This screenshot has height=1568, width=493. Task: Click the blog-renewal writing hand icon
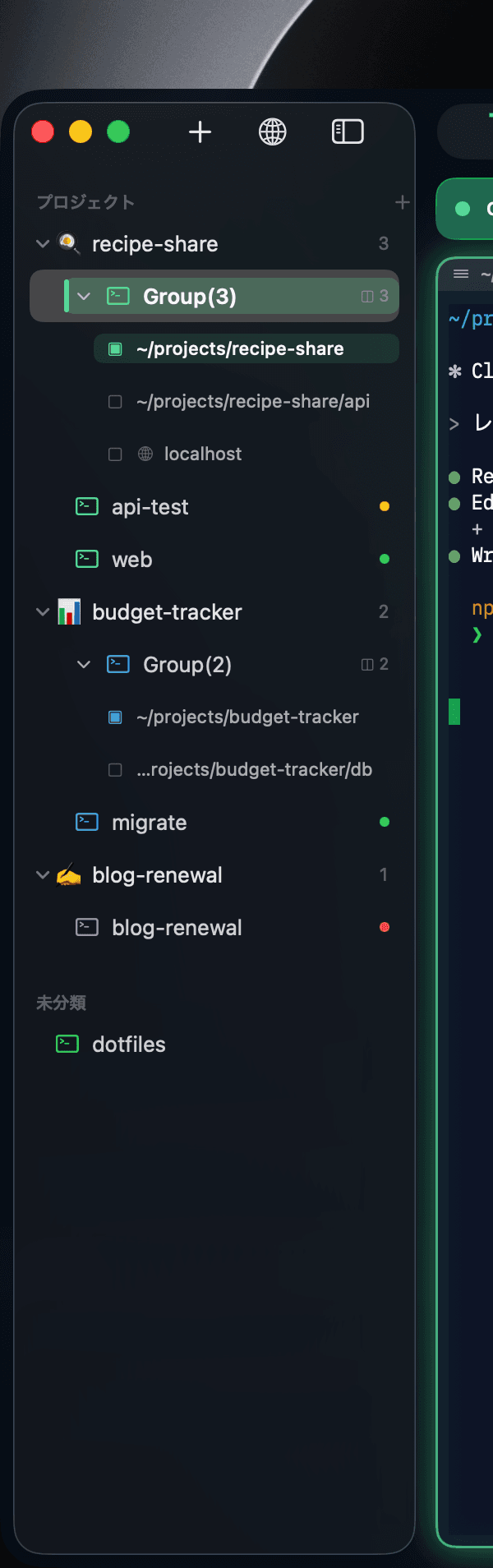coord(69,875)
